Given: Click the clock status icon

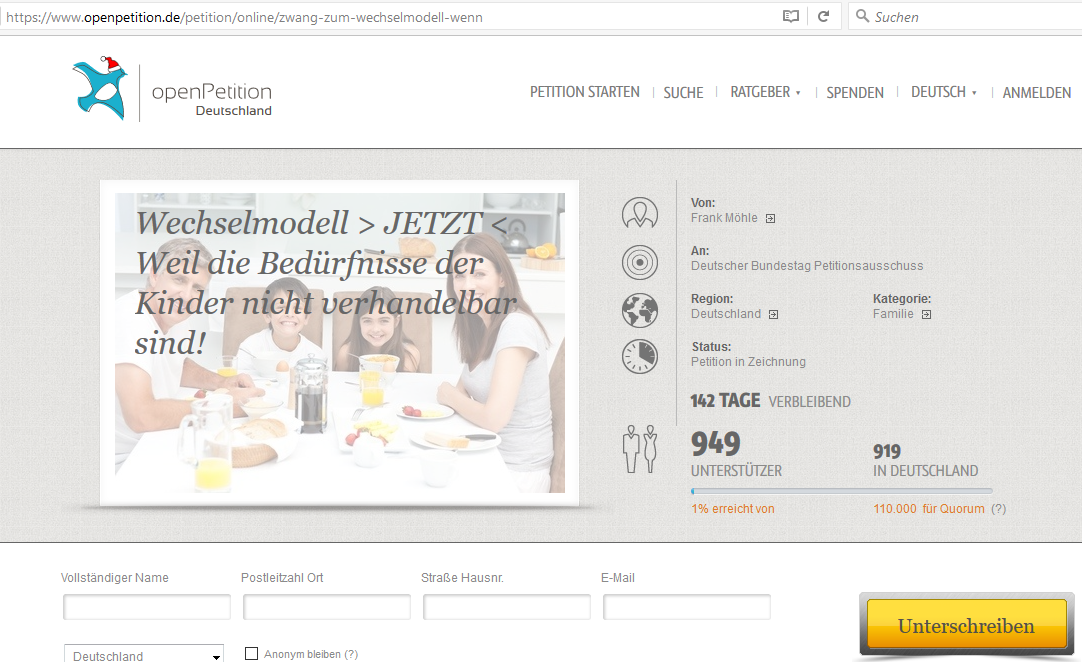Looking at the screenshot, I should click(x=639, y=357).
